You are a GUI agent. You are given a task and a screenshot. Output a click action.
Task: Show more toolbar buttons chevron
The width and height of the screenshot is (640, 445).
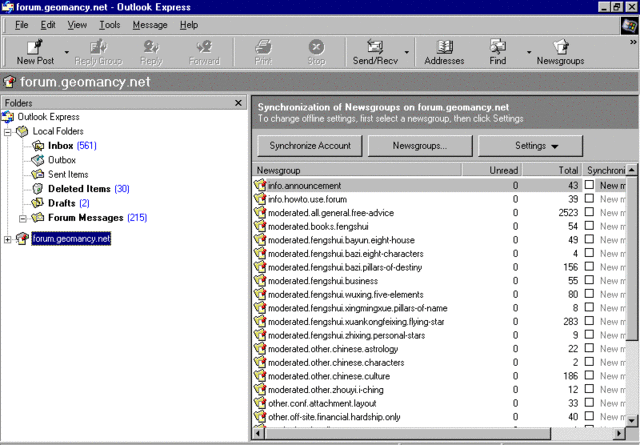point(633,42)
